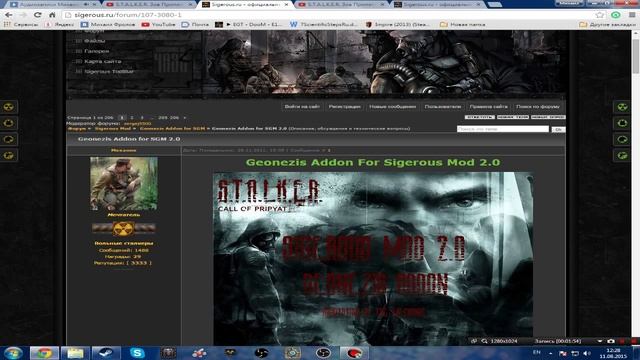Open Правила сайта
Image resolution: width=640 pixels, height=360 pixels.
point(489,107)
